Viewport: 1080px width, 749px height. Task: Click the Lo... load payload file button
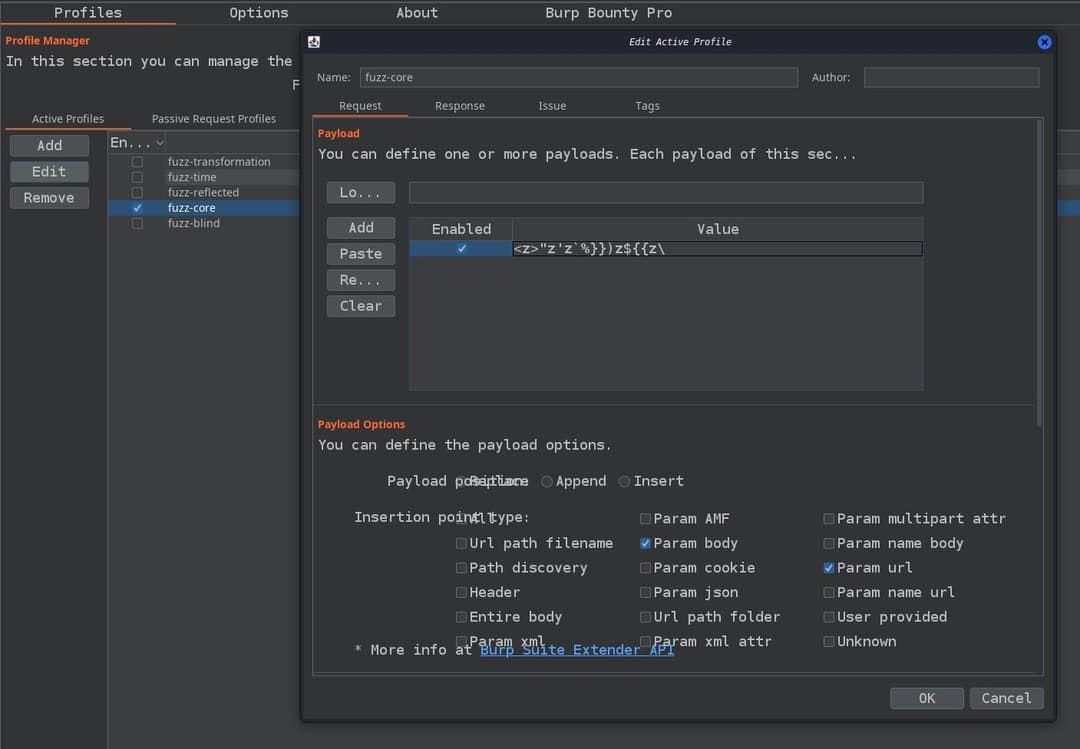coord(361,193)
